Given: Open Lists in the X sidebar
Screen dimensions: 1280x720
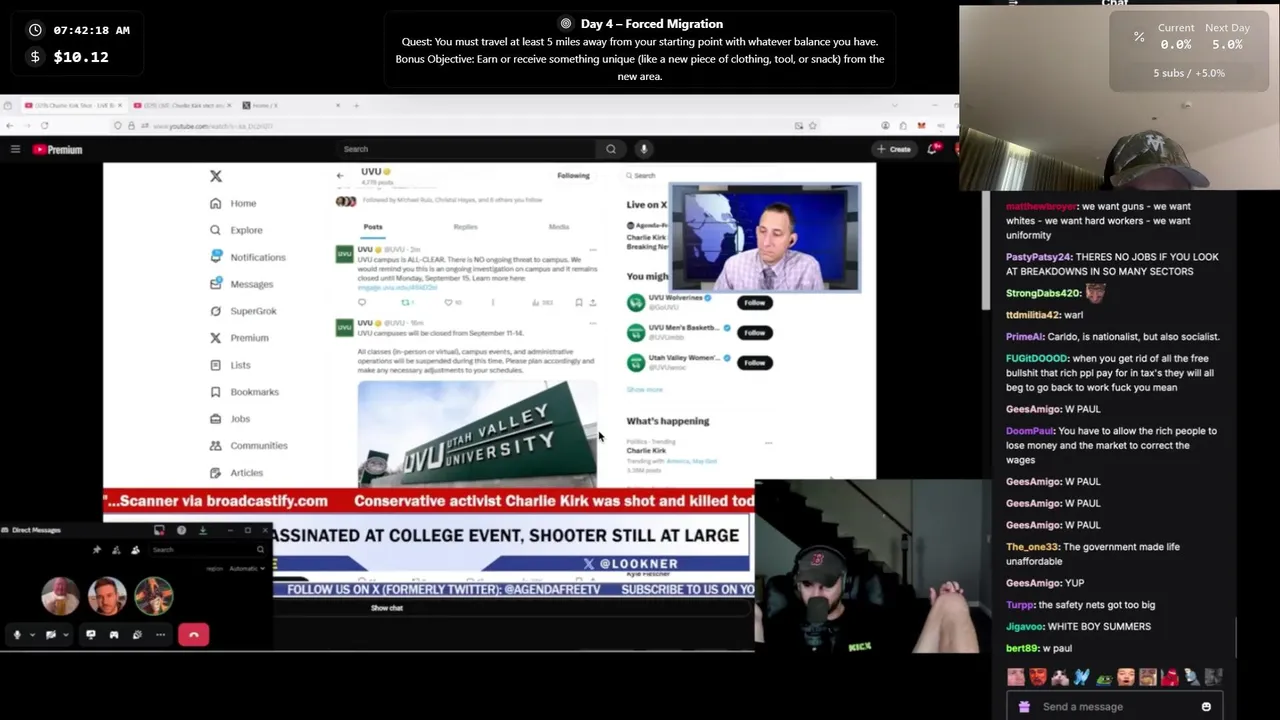Looking at the screenshot, I should [230, 365].
